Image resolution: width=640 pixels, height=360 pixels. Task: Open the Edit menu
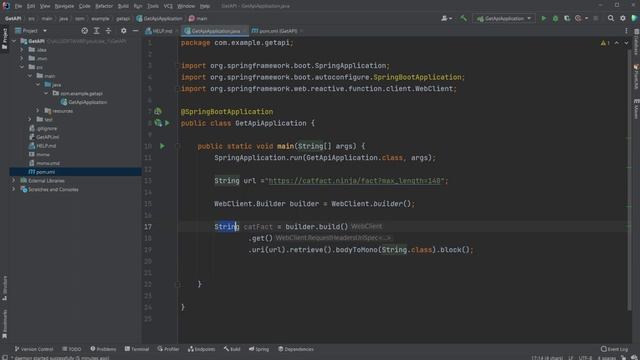pos(31,6)
